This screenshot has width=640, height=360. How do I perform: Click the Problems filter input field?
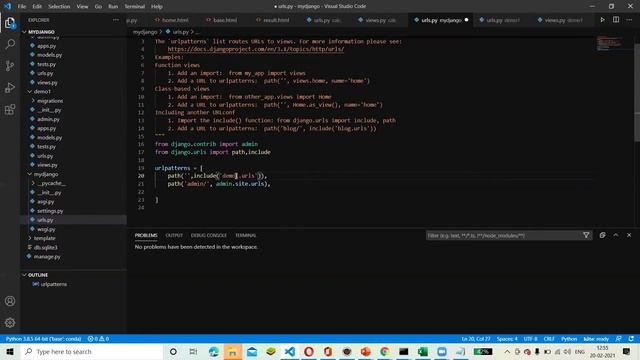point(504,236)
